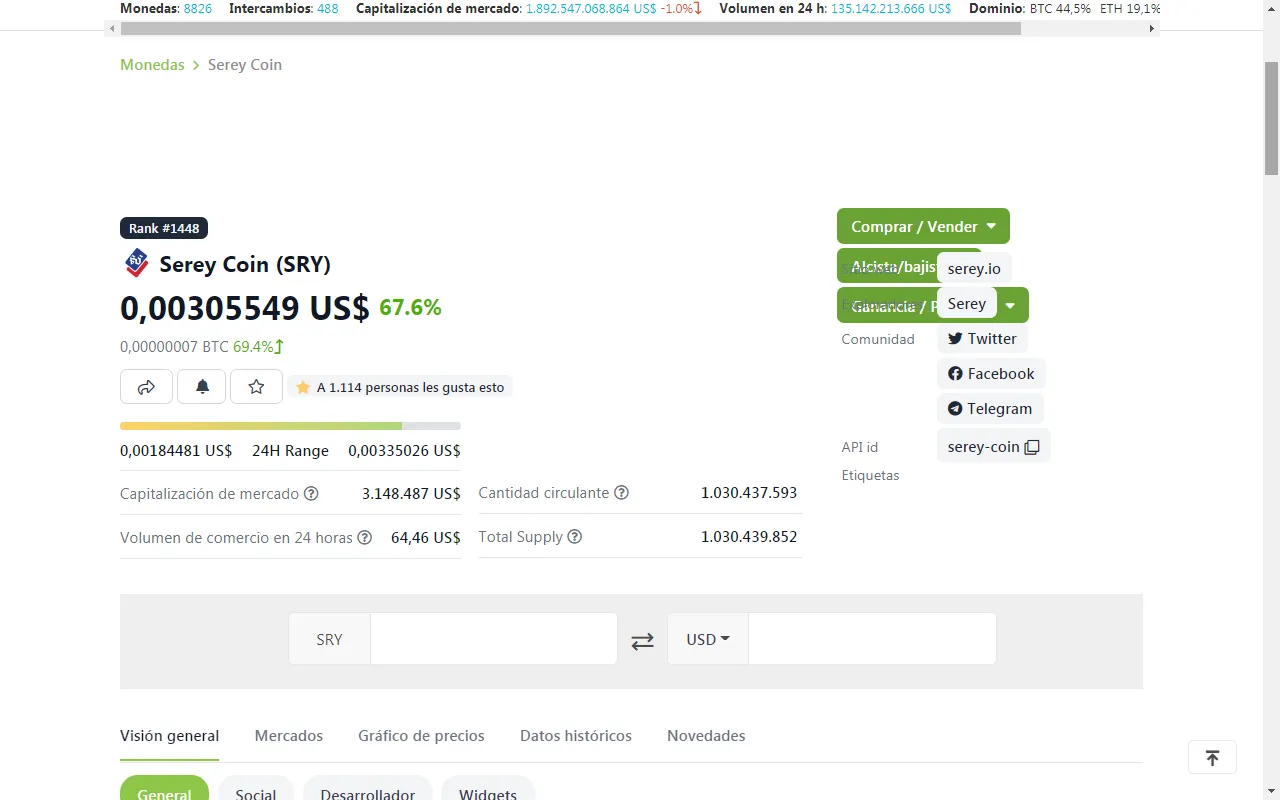Image resolution: width=1280 pixels, height=800 pixels.
Task: Select the Social sub-tab pill
Action: (x=256, y=789)
